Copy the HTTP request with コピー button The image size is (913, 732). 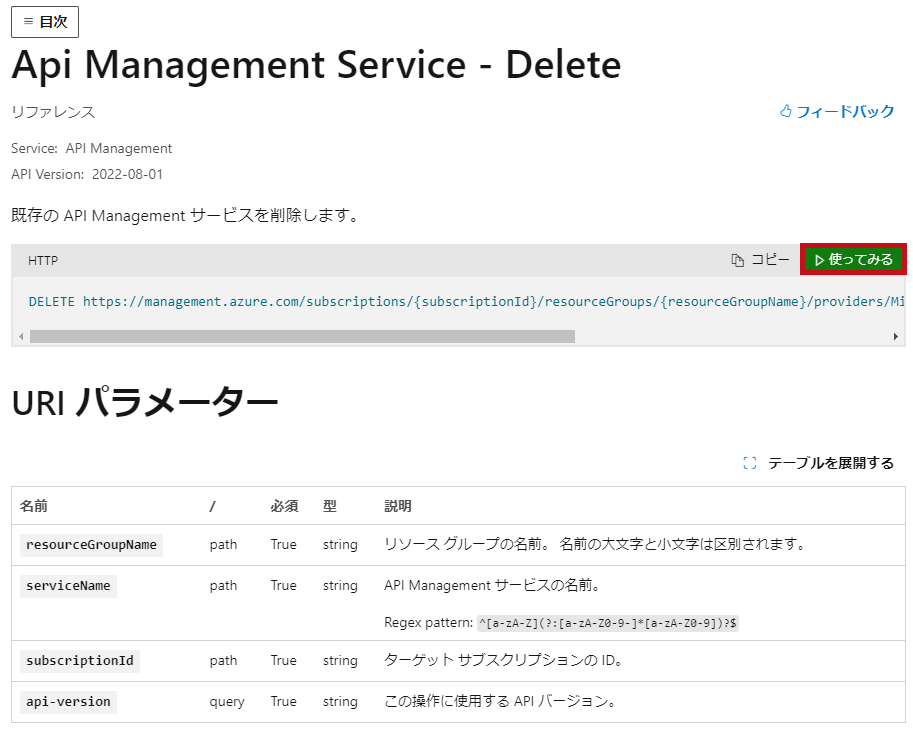(x=760, y=260)
